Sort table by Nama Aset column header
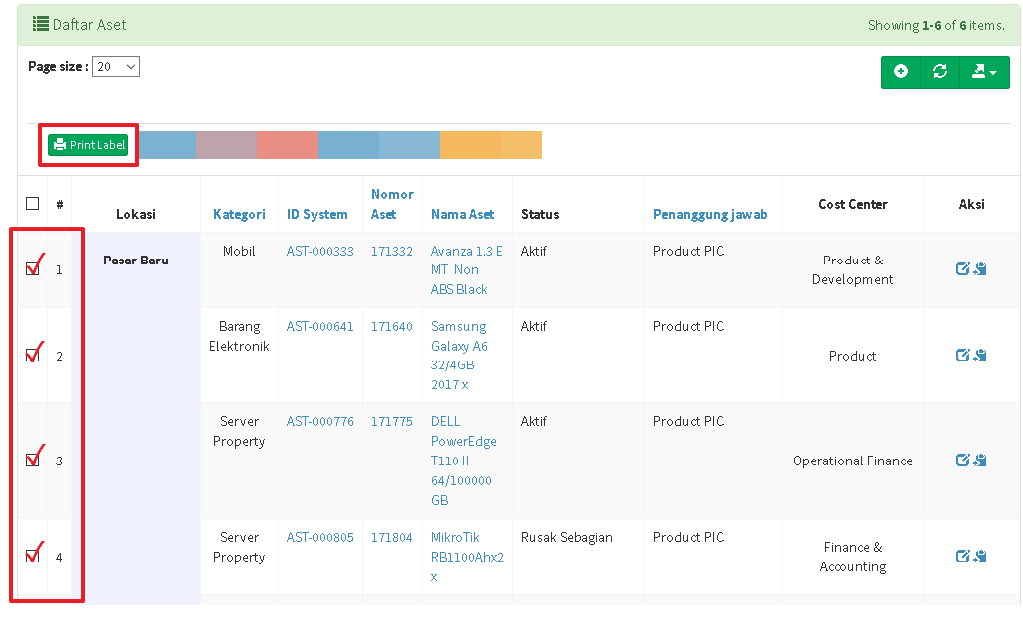The width and height of the screenshot is (1023, 624). [x=462, y=214]
